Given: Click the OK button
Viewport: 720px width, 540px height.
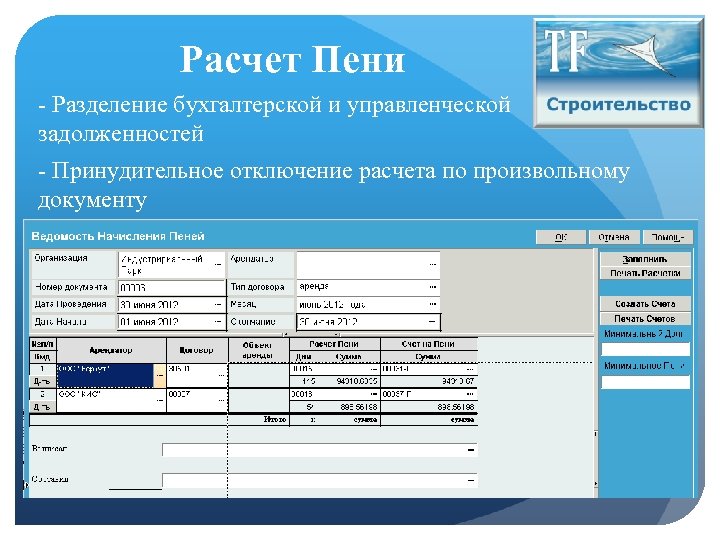Looking at the screenshot, I should coord(561,237).
